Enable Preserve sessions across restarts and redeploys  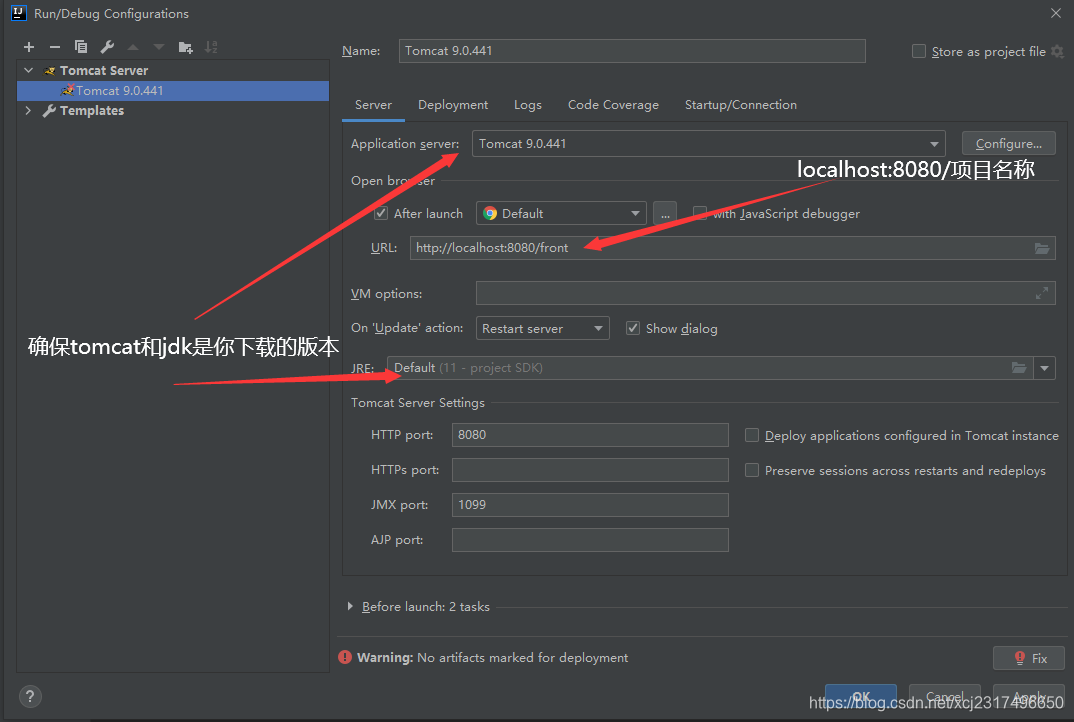click(x=752, y=470)
